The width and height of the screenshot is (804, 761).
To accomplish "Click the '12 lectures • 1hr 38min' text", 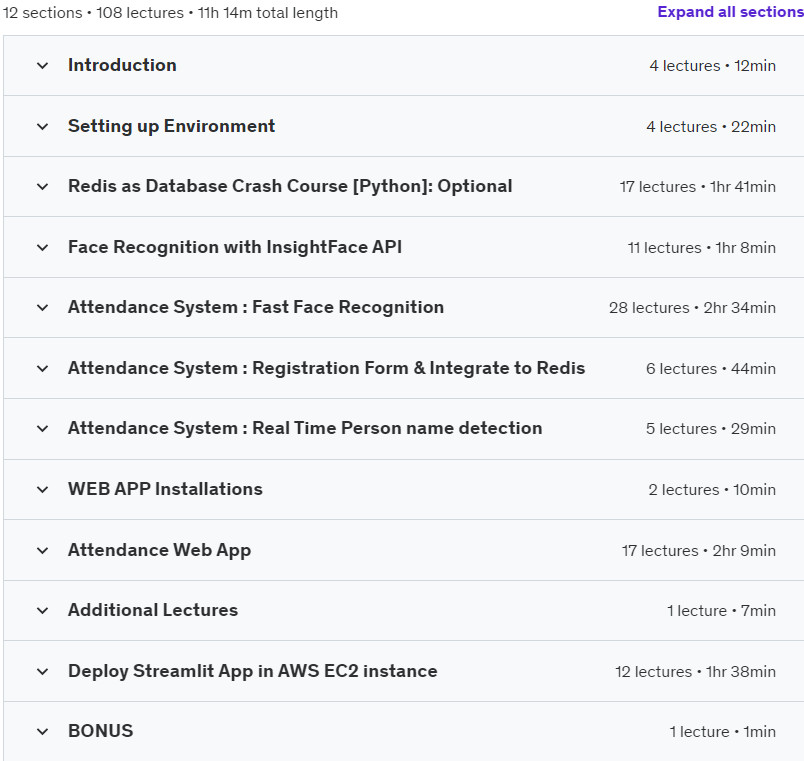I will click(x=695, y=672).
